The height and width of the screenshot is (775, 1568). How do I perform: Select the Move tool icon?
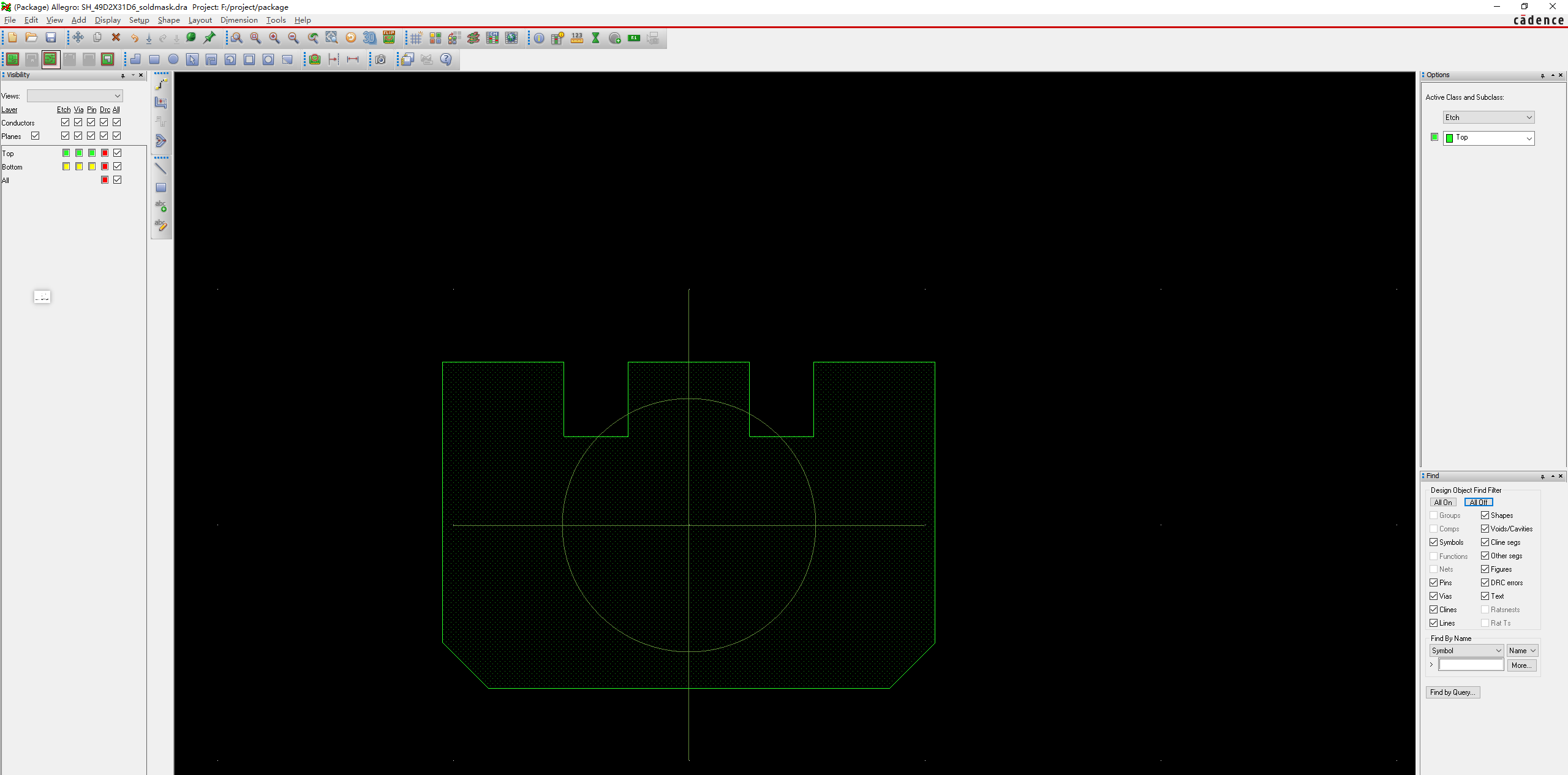point(78,38)
